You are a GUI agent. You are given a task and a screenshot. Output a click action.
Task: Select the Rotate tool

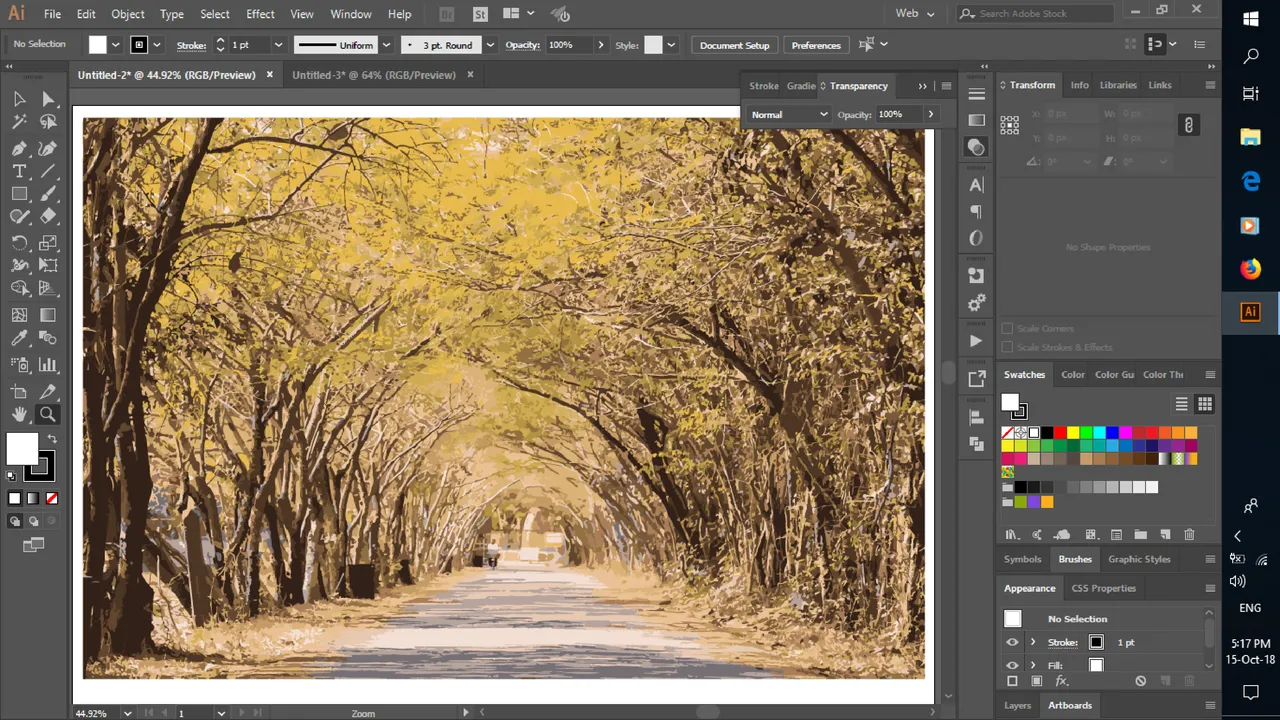point(19,243)
